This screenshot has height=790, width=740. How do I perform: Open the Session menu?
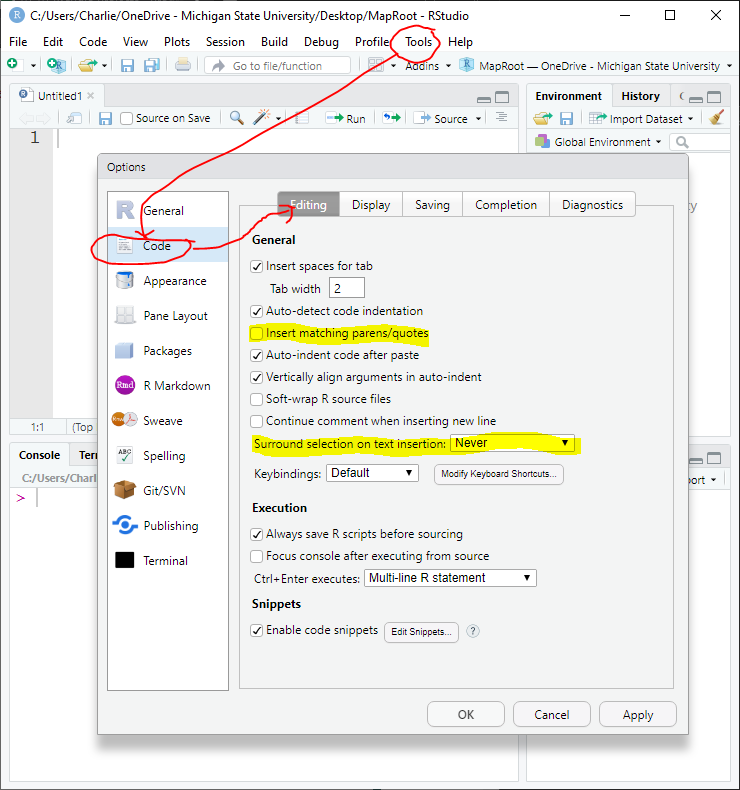(225, 42)
